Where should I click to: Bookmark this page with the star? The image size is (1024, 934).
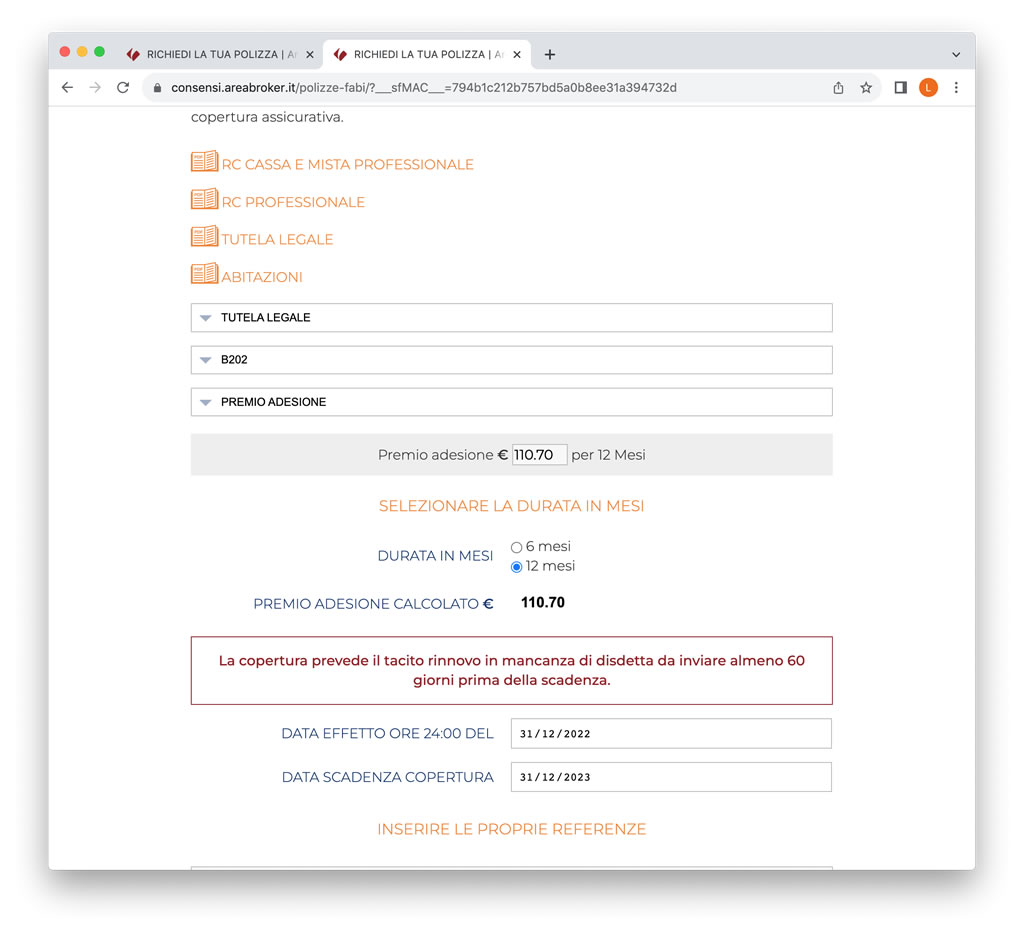[x=866, y=88]
